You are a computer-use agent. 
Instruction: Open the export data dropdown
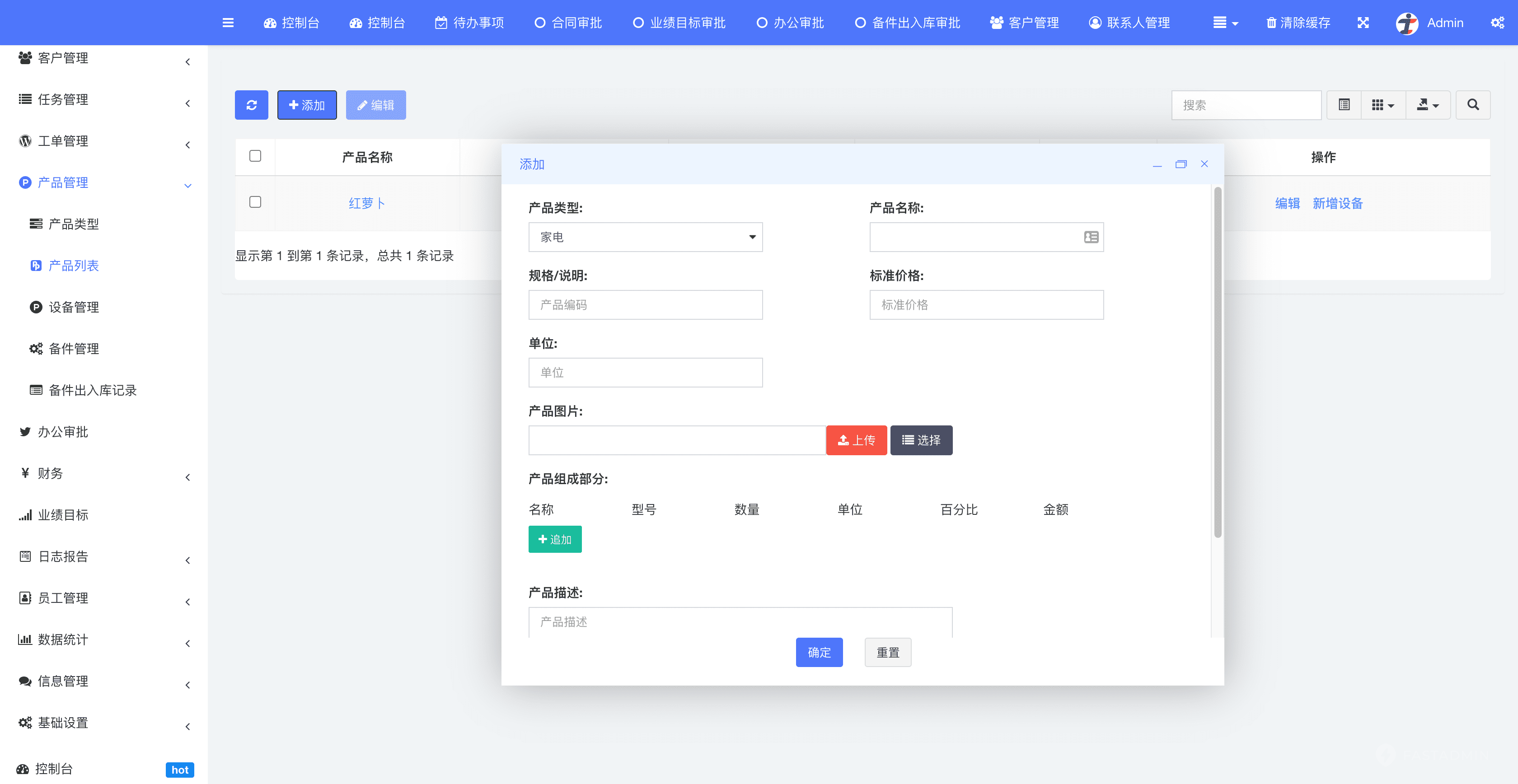click(x=1428, y=105)
